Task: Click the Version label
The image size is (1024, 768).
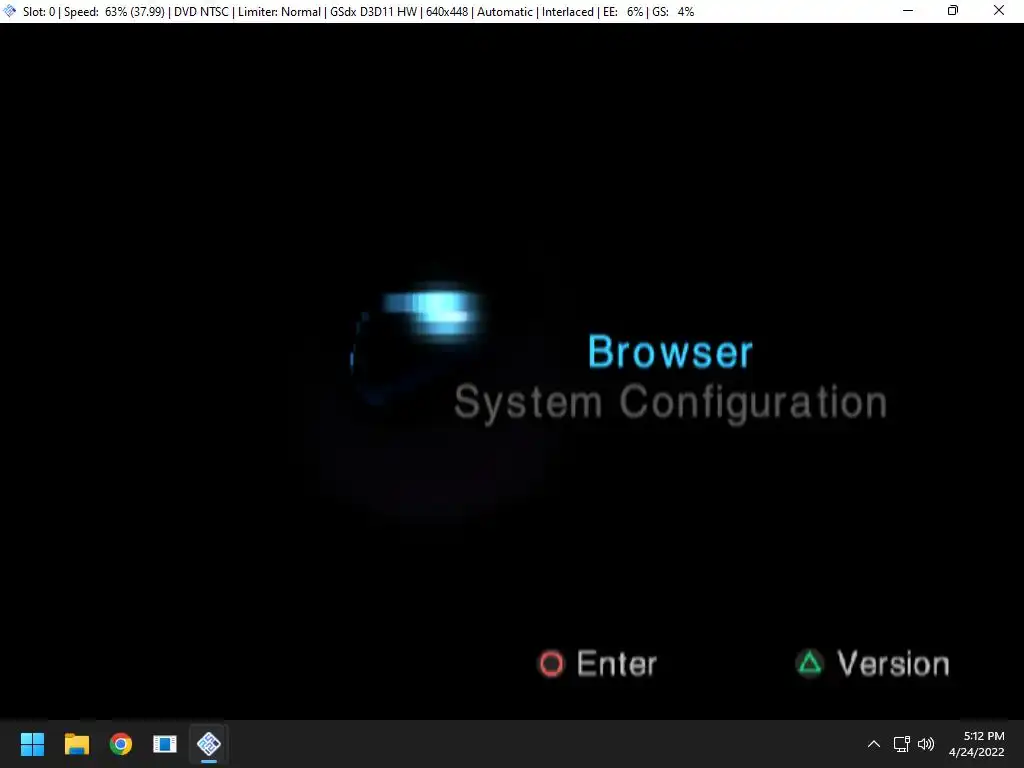Action: pyautogui.click(x=893, y=664)
